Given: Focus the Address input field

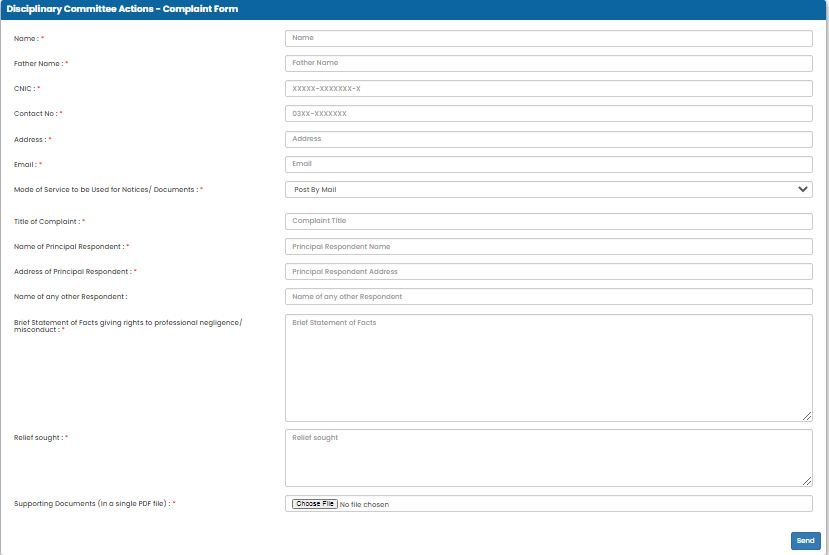Looking at the screenshot, I should (548, 139).
